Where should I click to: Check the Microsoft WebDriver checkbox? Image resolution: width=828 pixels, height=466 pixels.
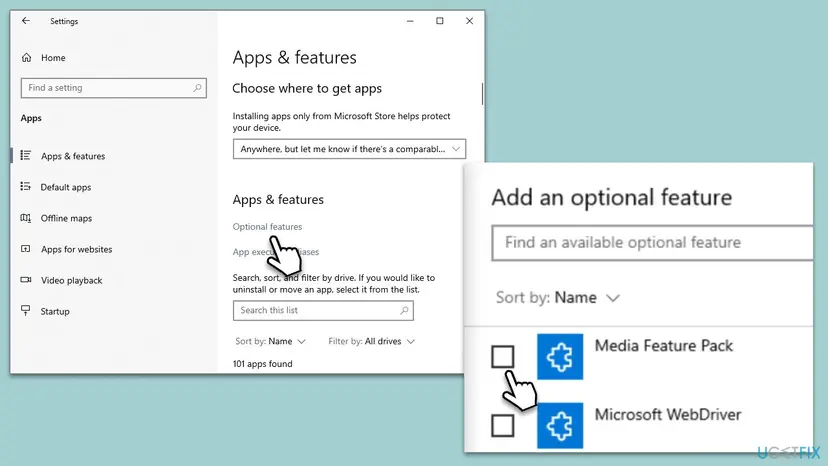tap(502, 425)
